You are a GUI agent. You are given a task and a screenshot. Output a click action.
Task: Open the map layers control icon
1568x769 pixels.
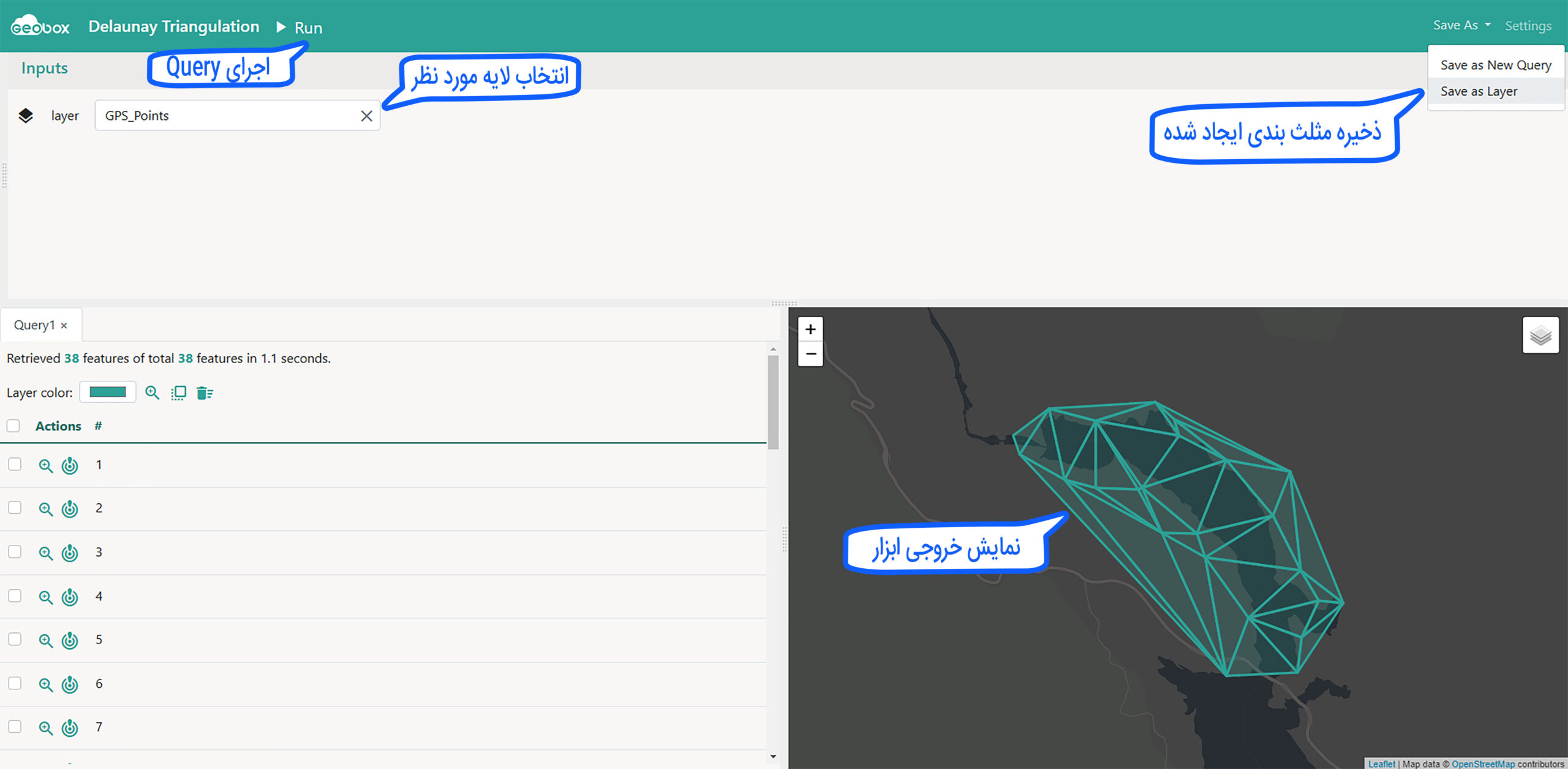click(1540, 336)
